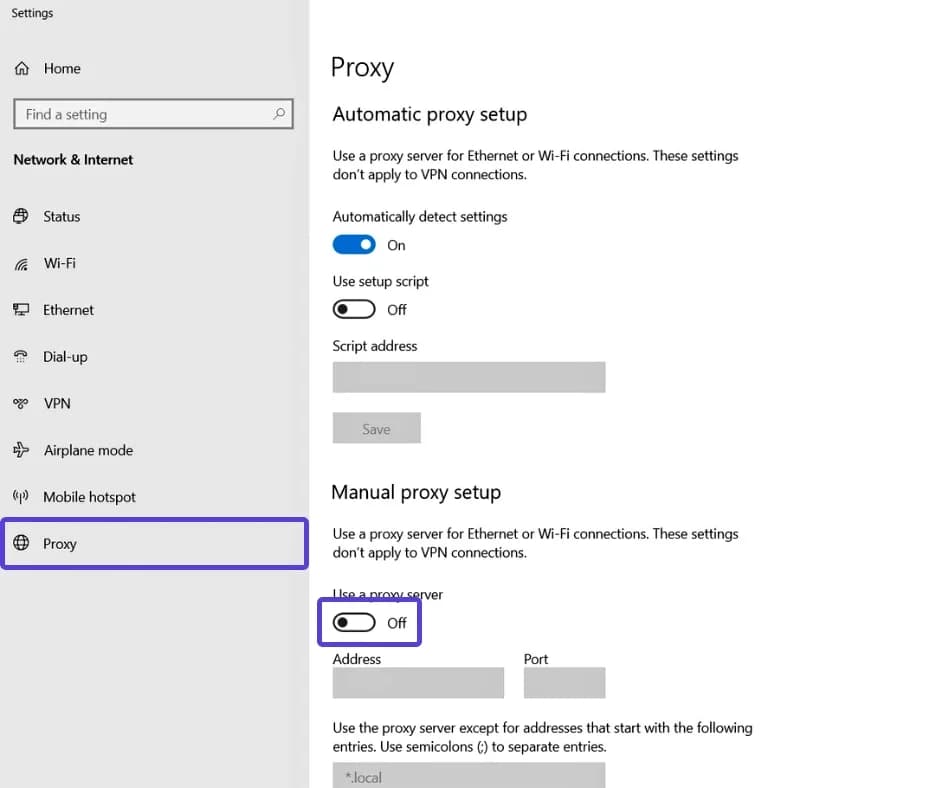Click the Script address input field

click(468, 377)
